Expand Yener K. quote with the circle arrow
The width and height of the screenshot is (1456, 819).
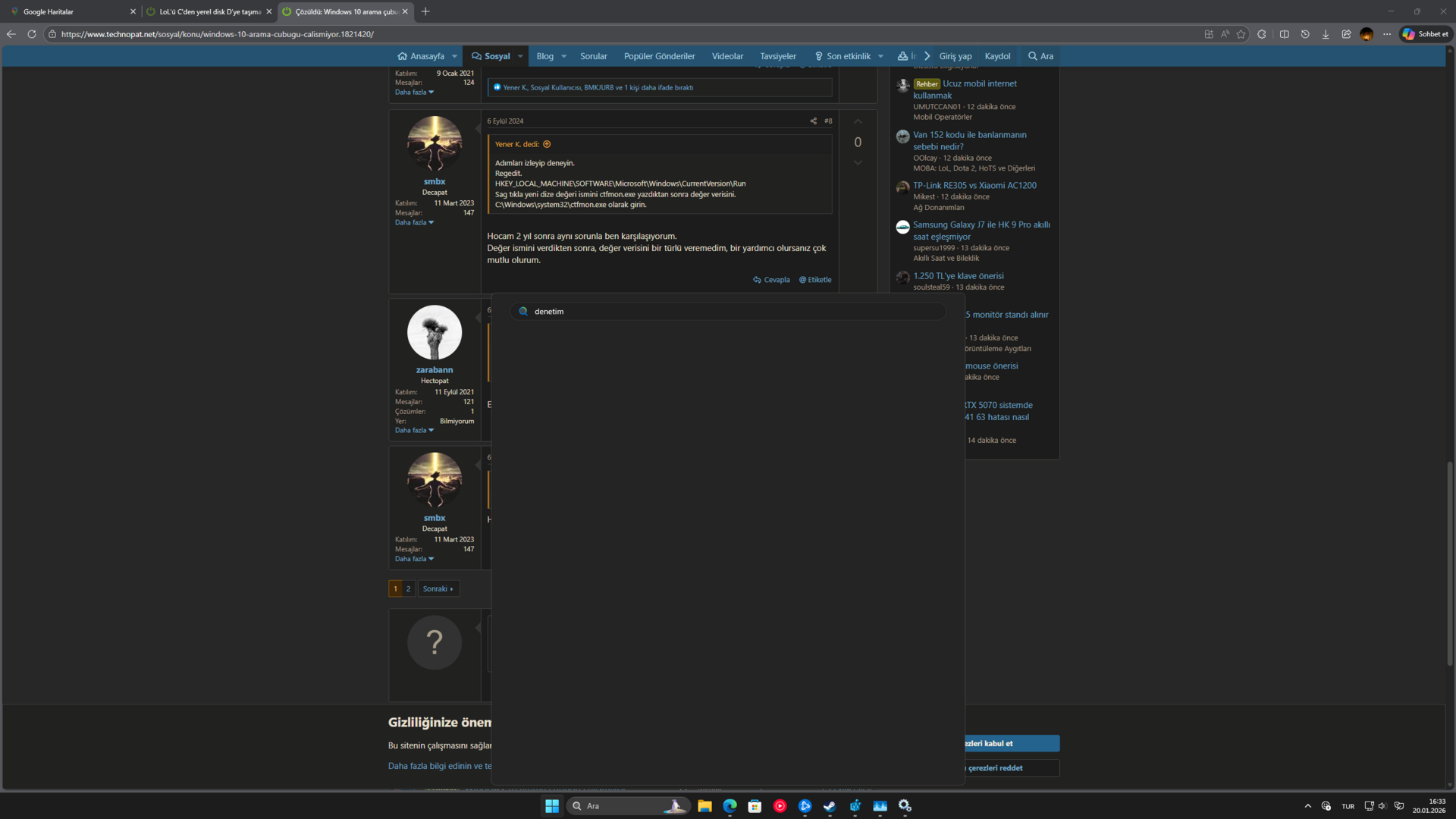click(547, 144)
